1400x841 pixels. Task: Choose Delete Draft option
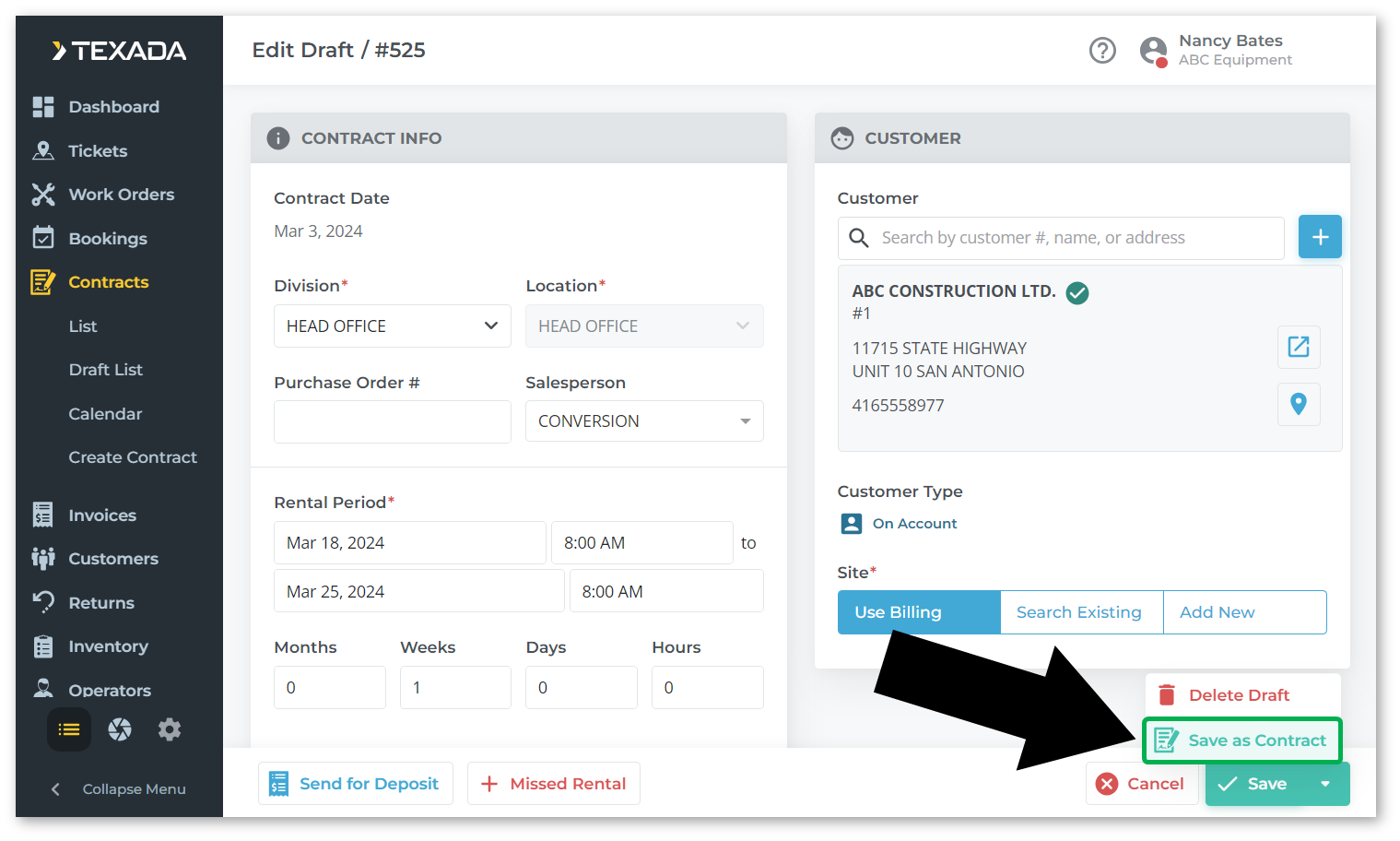(x=1242, y=695)
